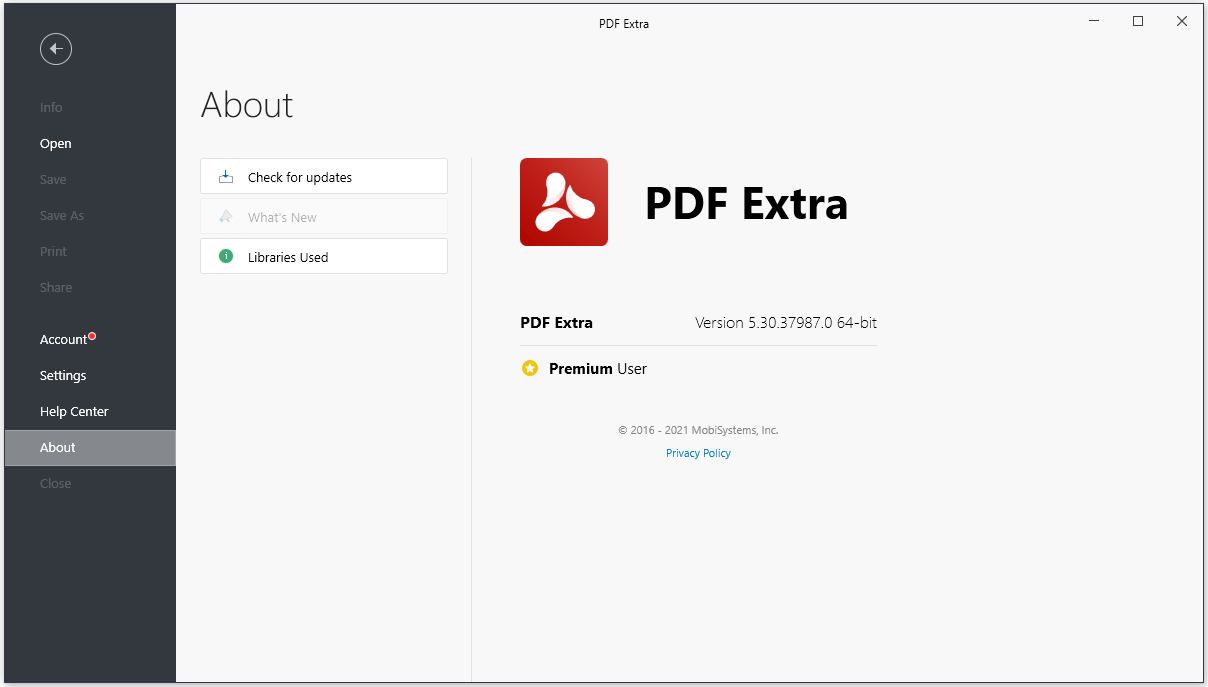Click the download icon beside Check for updates
Screen dimensions: 1208x687
tap(226, 177)
